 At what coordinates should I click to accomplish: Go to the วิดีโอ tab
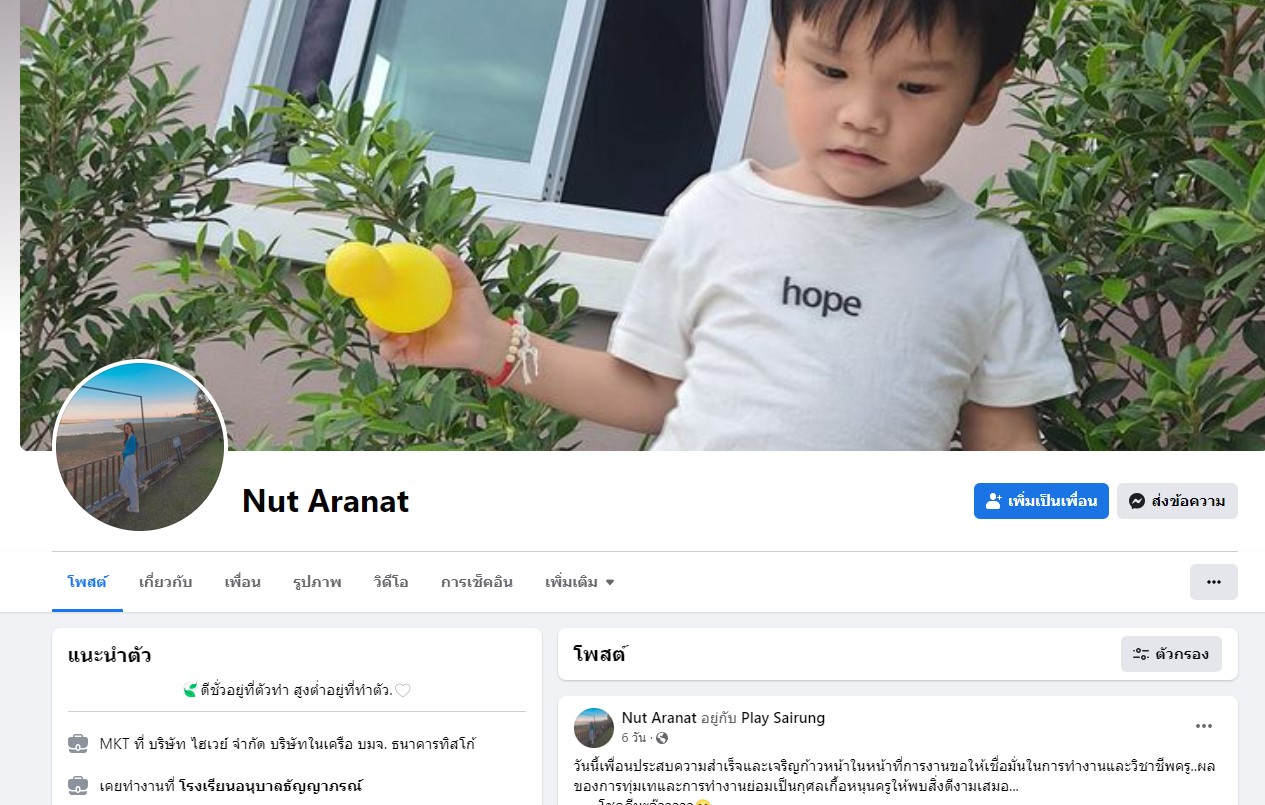(x=391, y=582)
